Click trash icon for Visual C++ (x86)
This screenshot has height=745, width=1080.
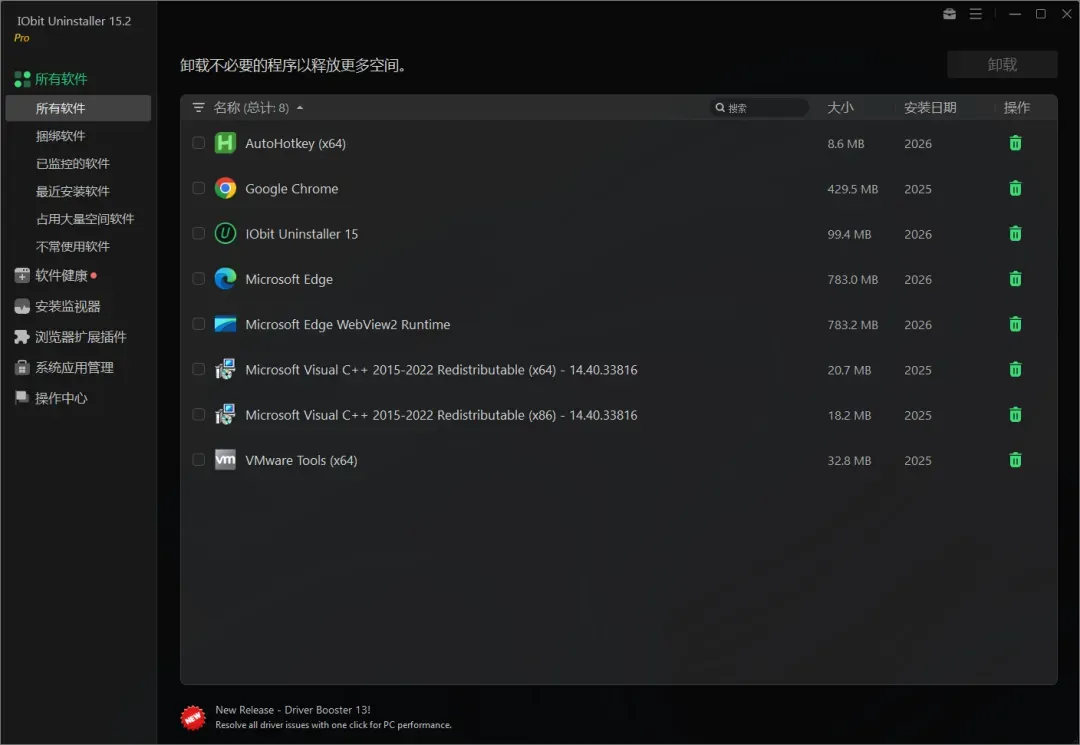click(1015, 415)
